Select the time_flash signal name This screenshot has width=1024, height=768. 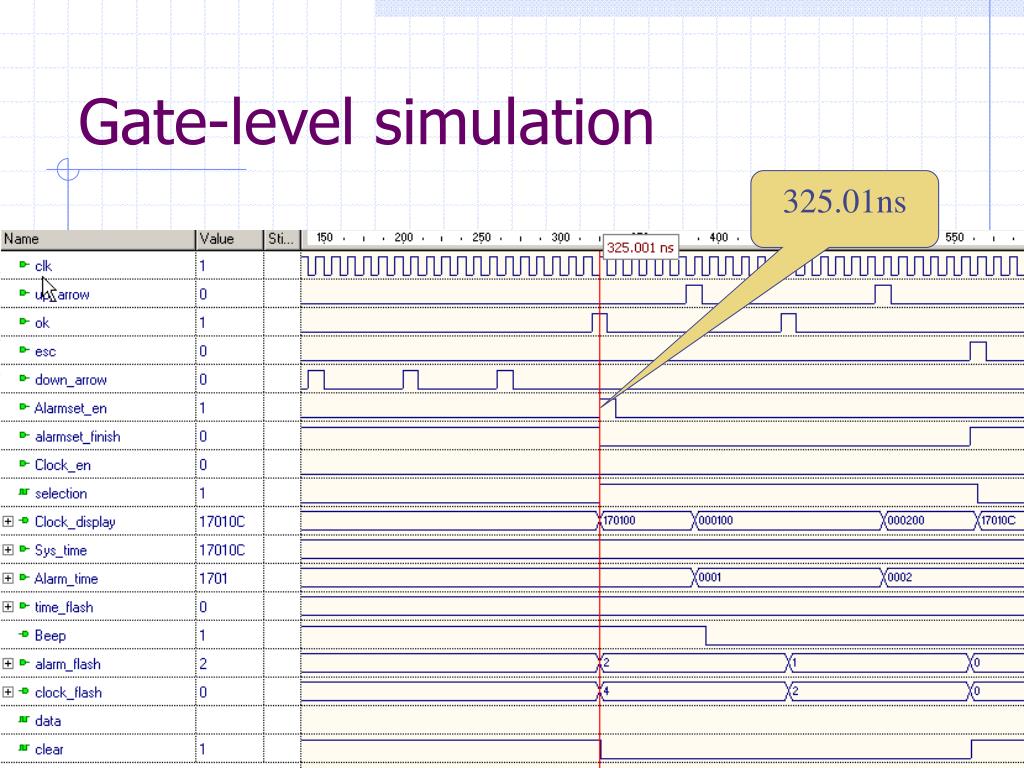pos(64,607)
